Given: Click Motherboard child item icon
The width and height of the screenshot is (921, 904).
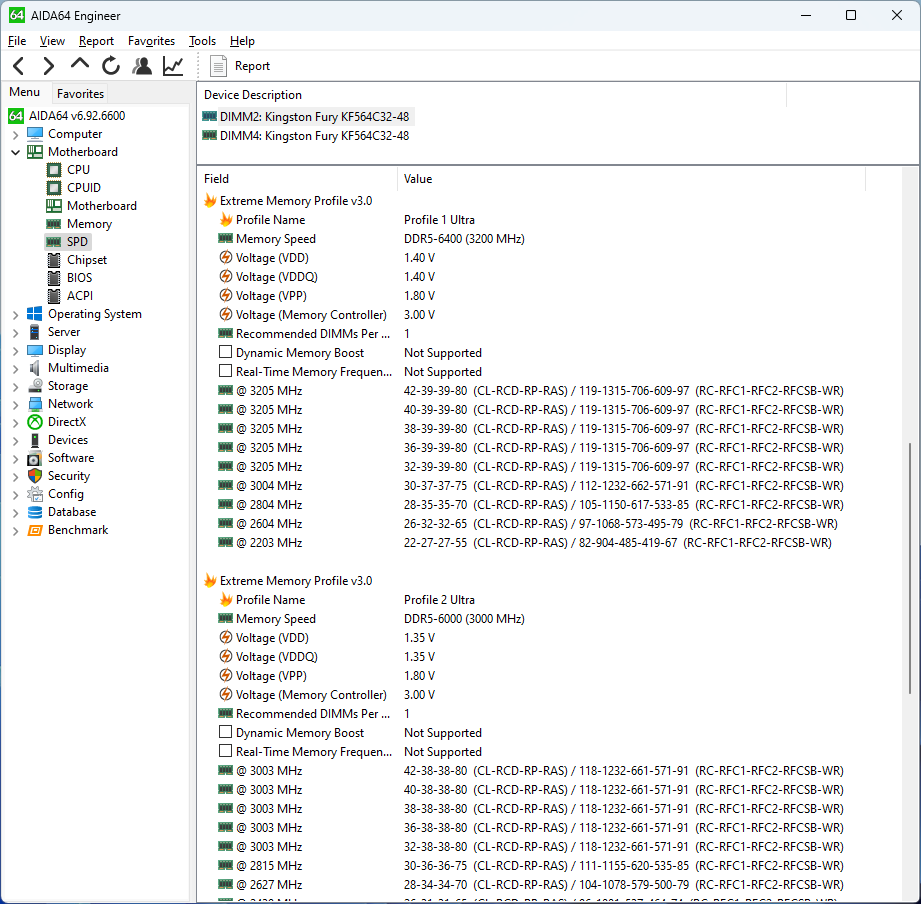Looking at the screenshot, I should click(53, 206).
